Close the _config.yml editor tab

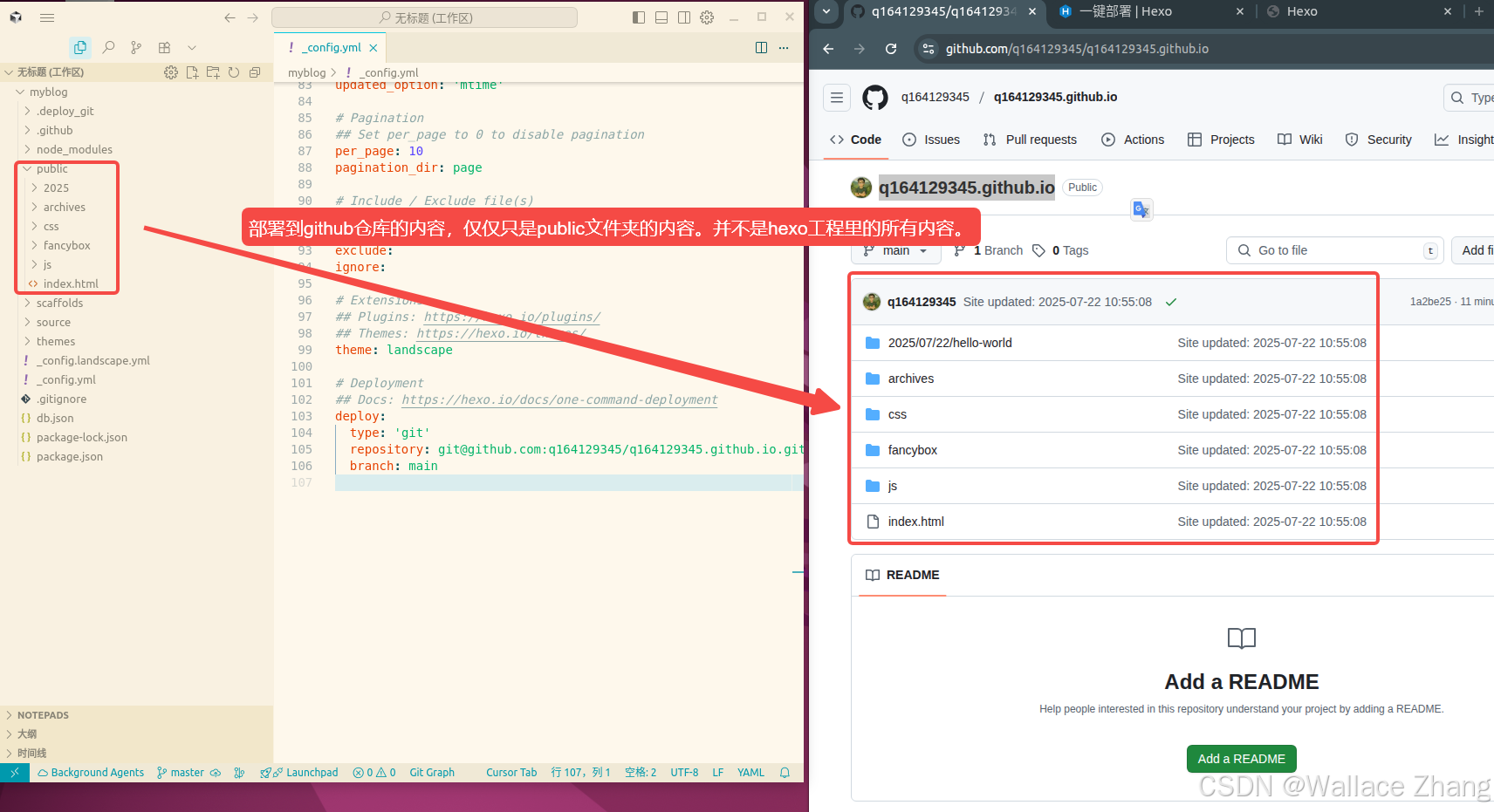point(373,48)
